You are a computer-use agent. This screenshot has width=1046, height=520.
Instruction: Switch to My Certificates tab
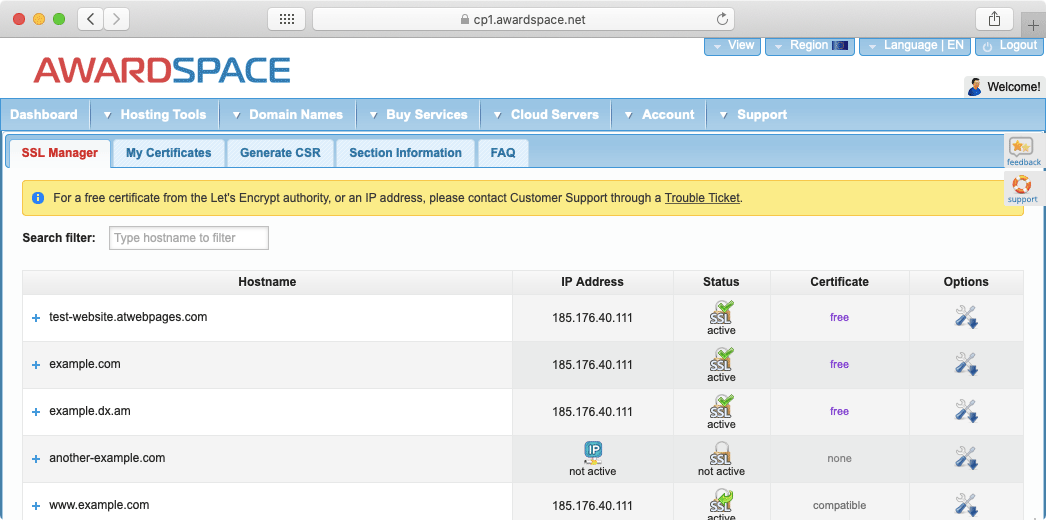[x=168, y=153]
